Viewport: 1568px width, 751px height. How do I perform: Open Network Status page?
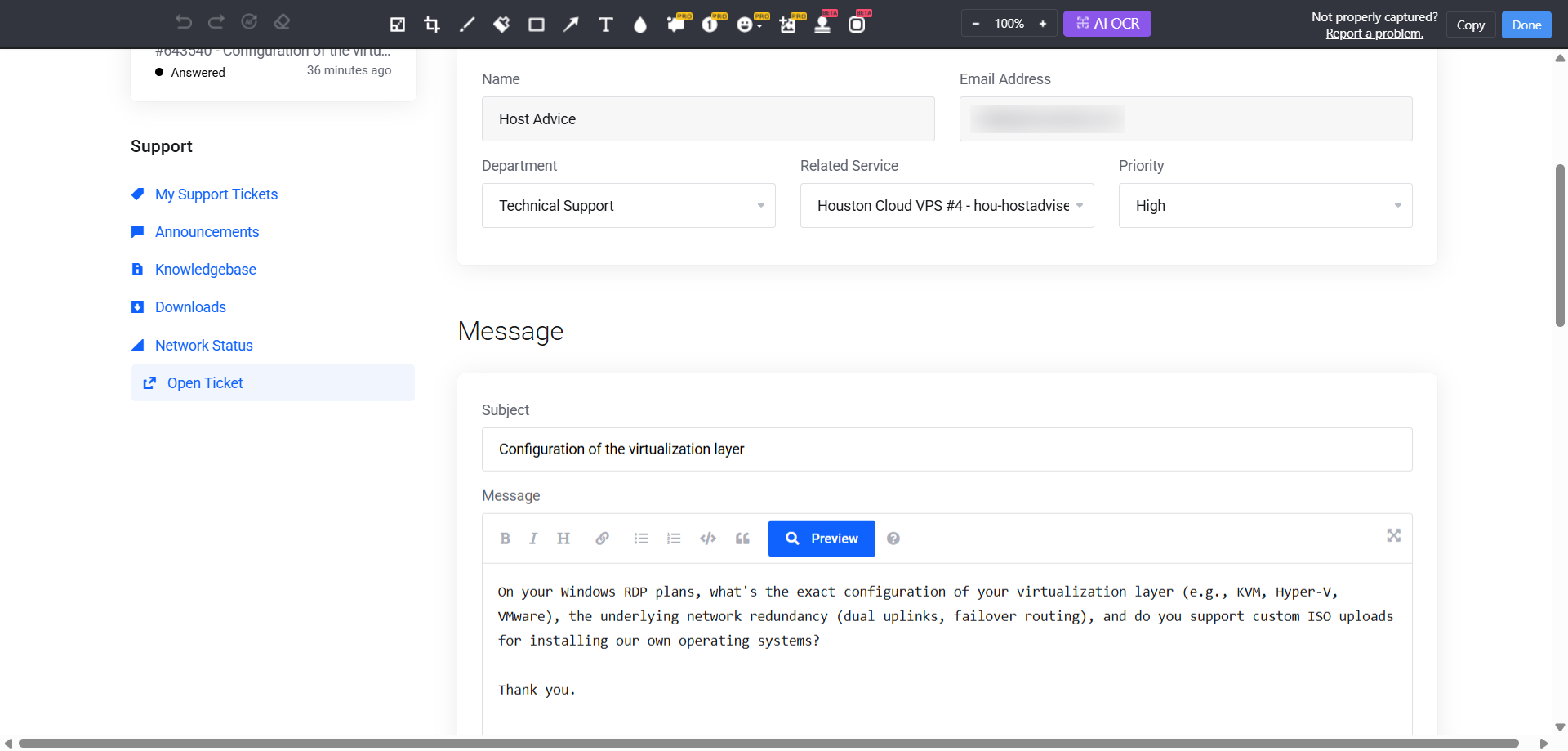pos(204,346)
